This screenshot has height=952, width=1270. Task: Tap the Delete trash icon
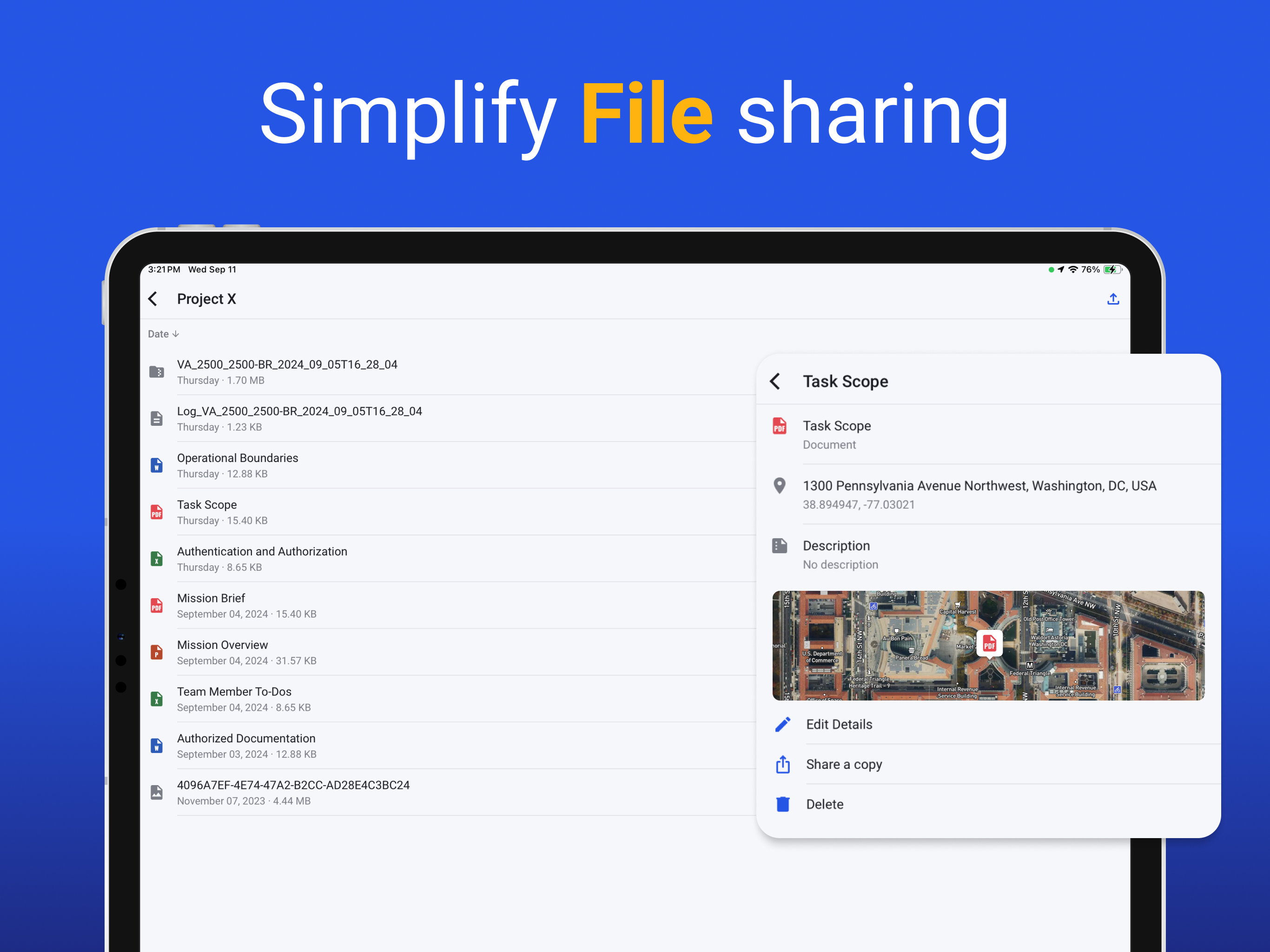coord(782,804)
